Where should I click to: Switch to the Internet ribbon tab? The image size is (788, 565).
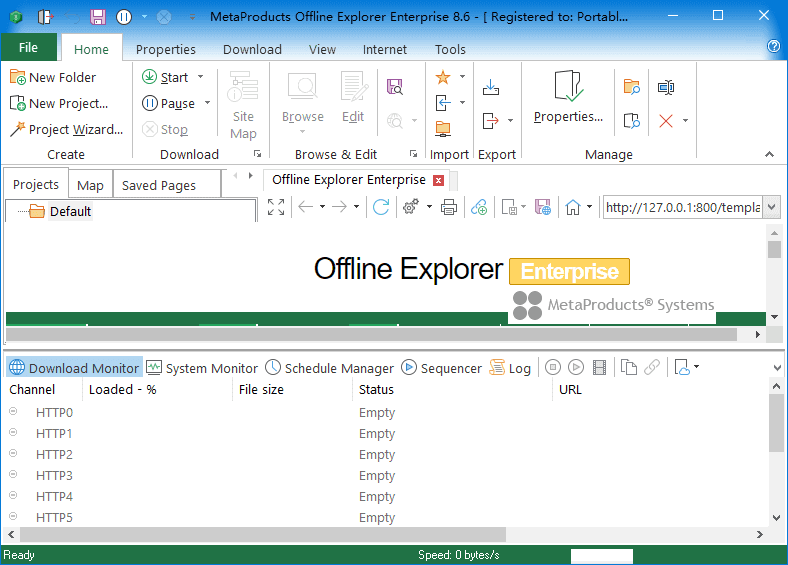tap(384, 50)
